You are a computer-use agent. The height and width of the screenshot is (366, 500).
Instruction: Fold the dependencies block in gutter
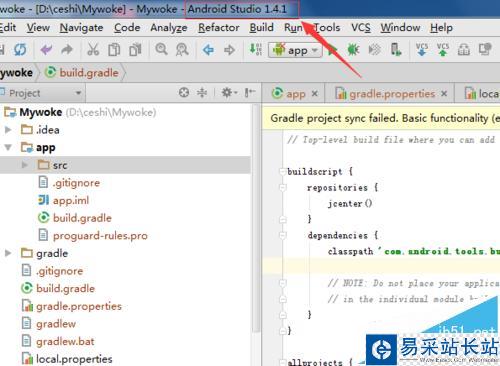coord(283,235)
